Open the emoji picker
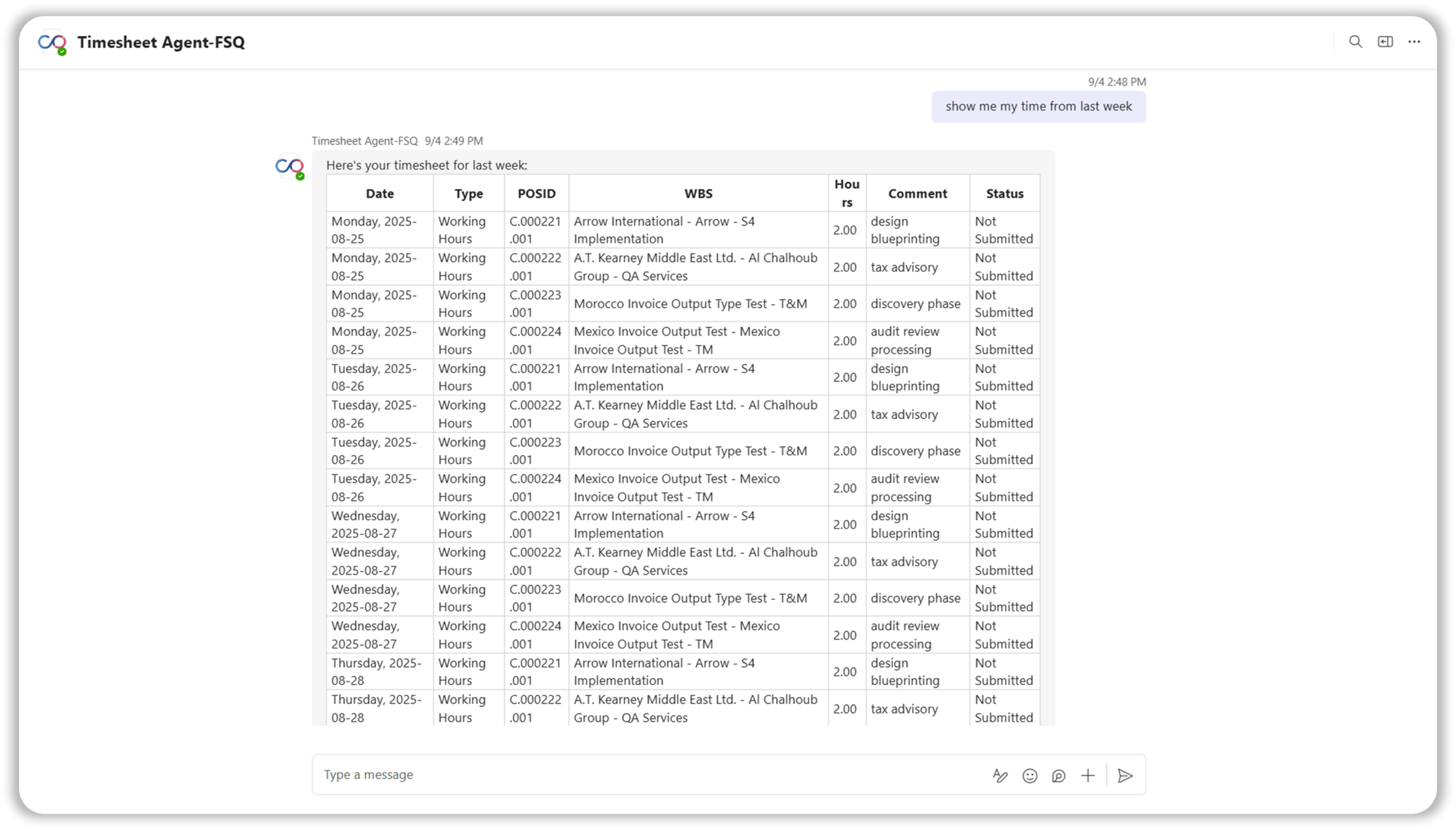This screenshot has width=1456, height=830. [x=1030, y=775]
